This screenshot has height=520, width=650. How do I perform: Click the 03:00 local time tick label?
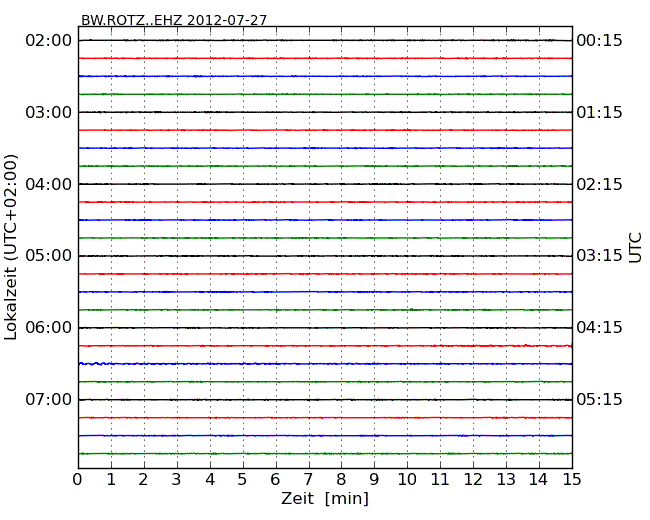(48, 112)
